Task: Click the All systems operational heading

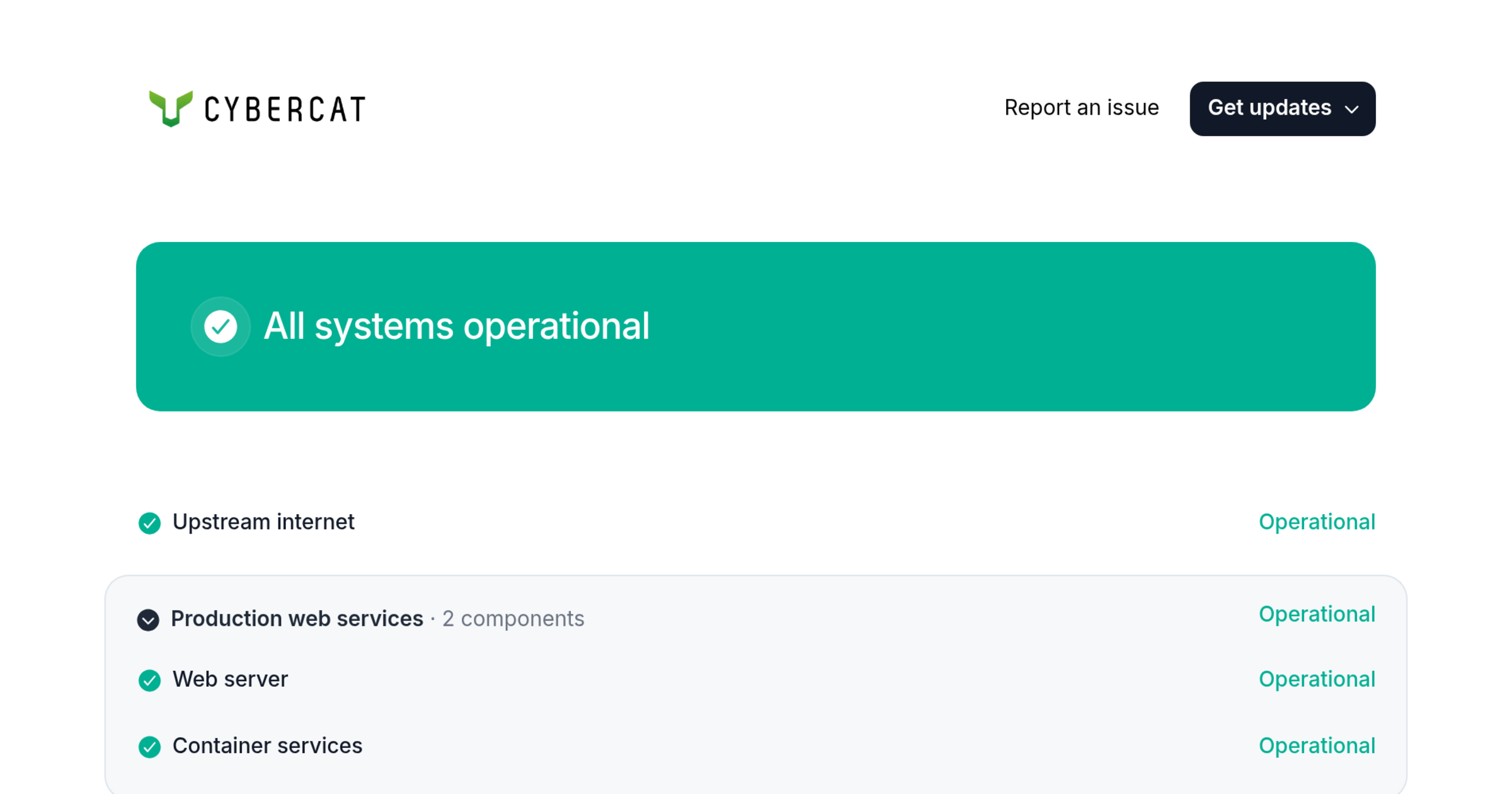Action: click(456, 326)
